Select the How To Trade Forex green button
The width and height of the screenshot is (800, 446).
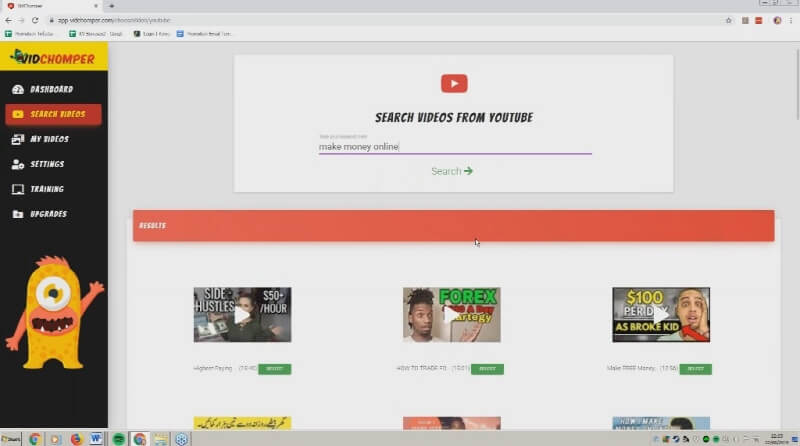coord(487,368)
